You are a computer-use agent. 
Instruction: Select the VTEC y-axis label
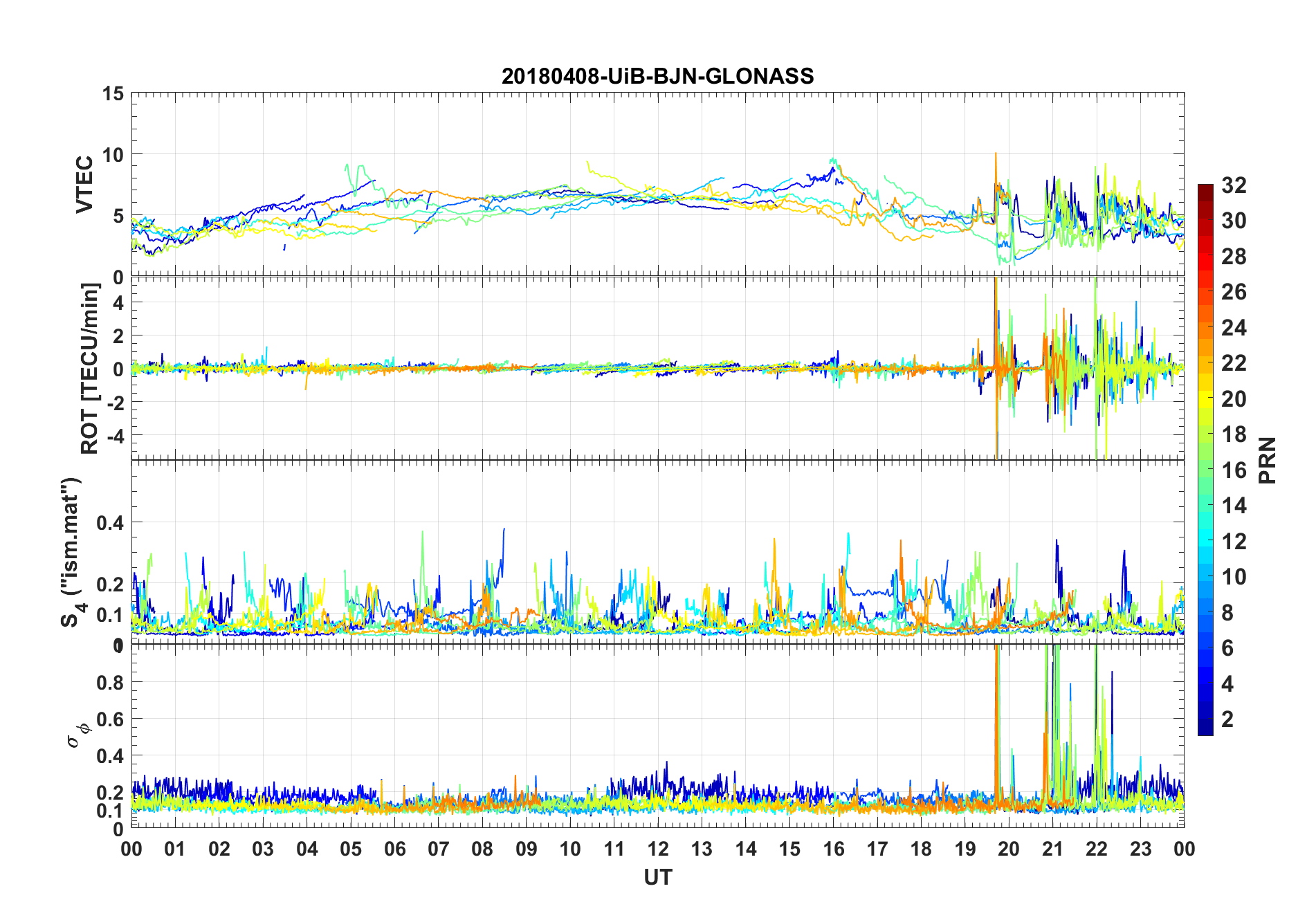[84, 185]
